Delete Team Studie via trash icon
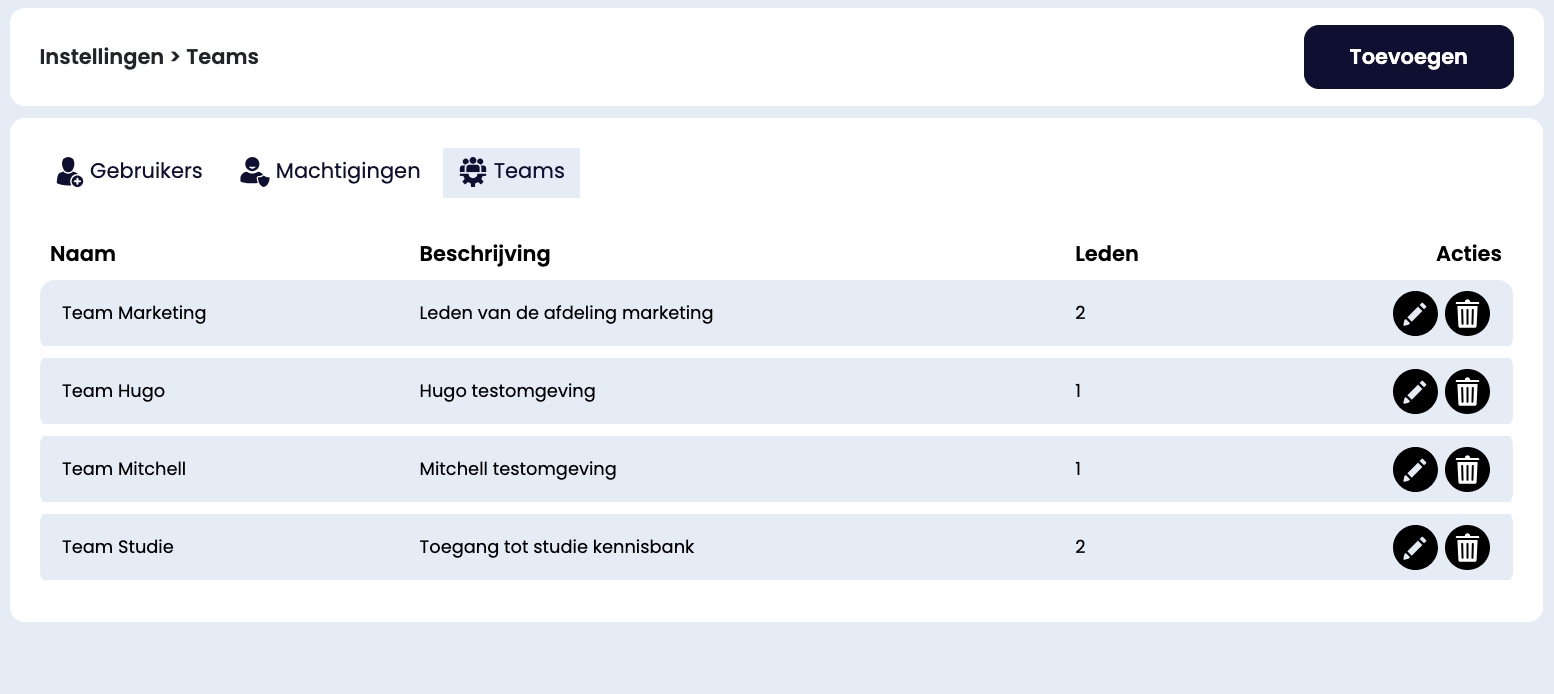The height and width of the screenshot is (694, 1554). point(1467,548)
